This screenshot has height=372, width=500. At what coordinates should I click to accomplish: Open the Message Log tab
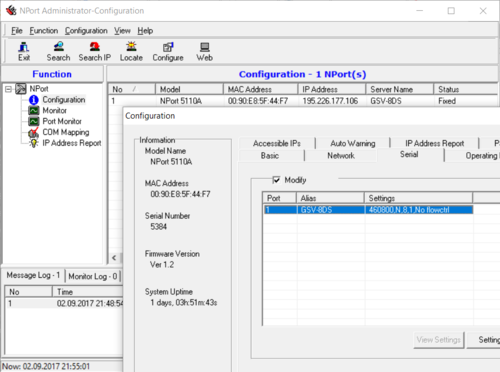coord(33,275)
